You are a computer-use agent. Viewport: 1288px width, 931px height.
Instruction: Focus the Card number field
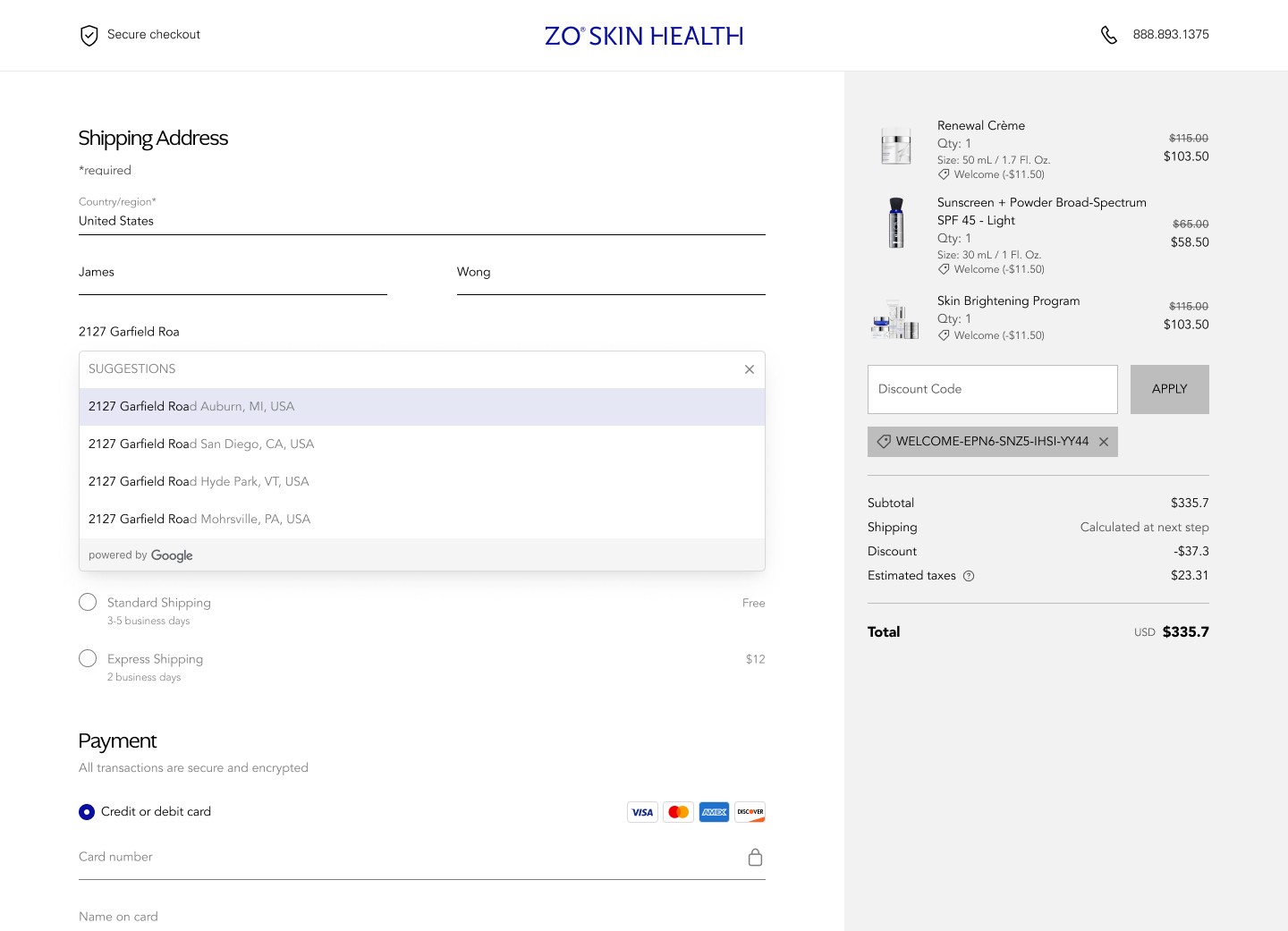click(422, 859)
